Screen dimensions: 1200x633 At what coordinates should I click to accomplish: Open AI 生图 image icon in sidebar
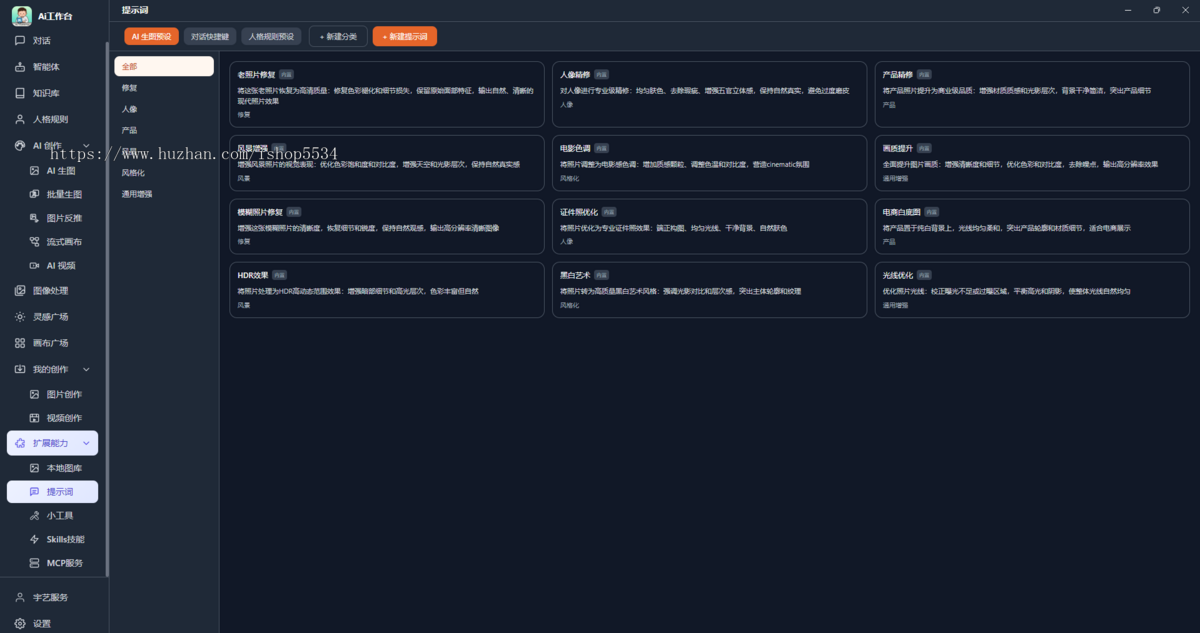pyautogui.click(x=34, y=171)
